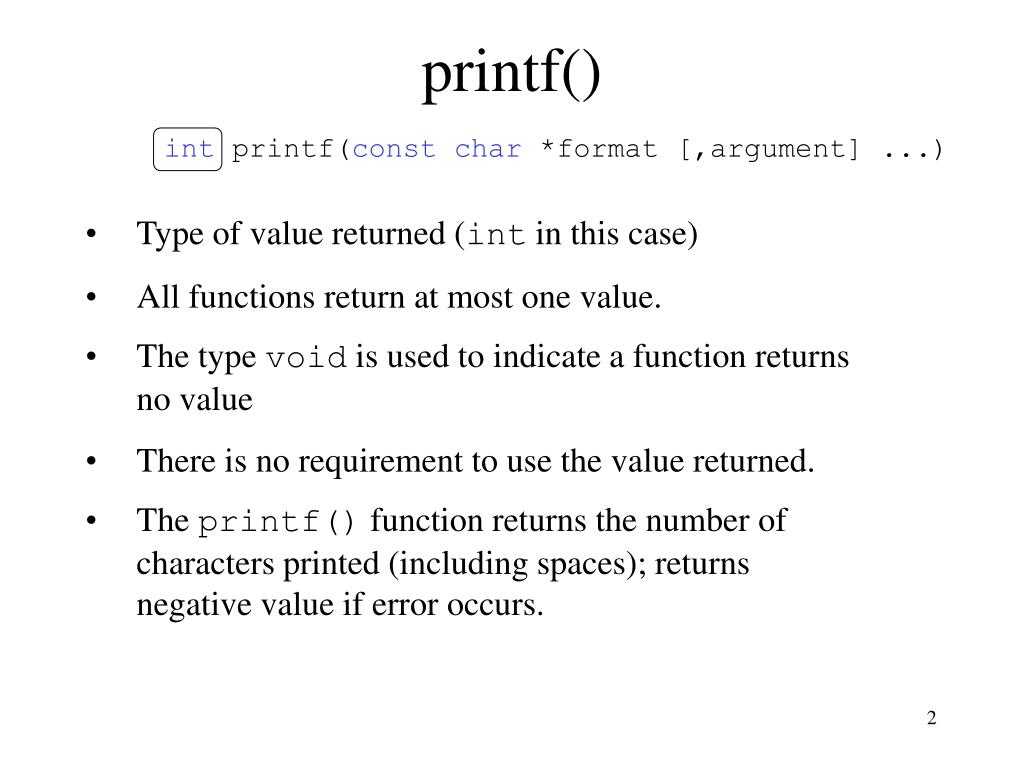Click the blue char keyword
1024x768 pixels.
click(488, 150)
